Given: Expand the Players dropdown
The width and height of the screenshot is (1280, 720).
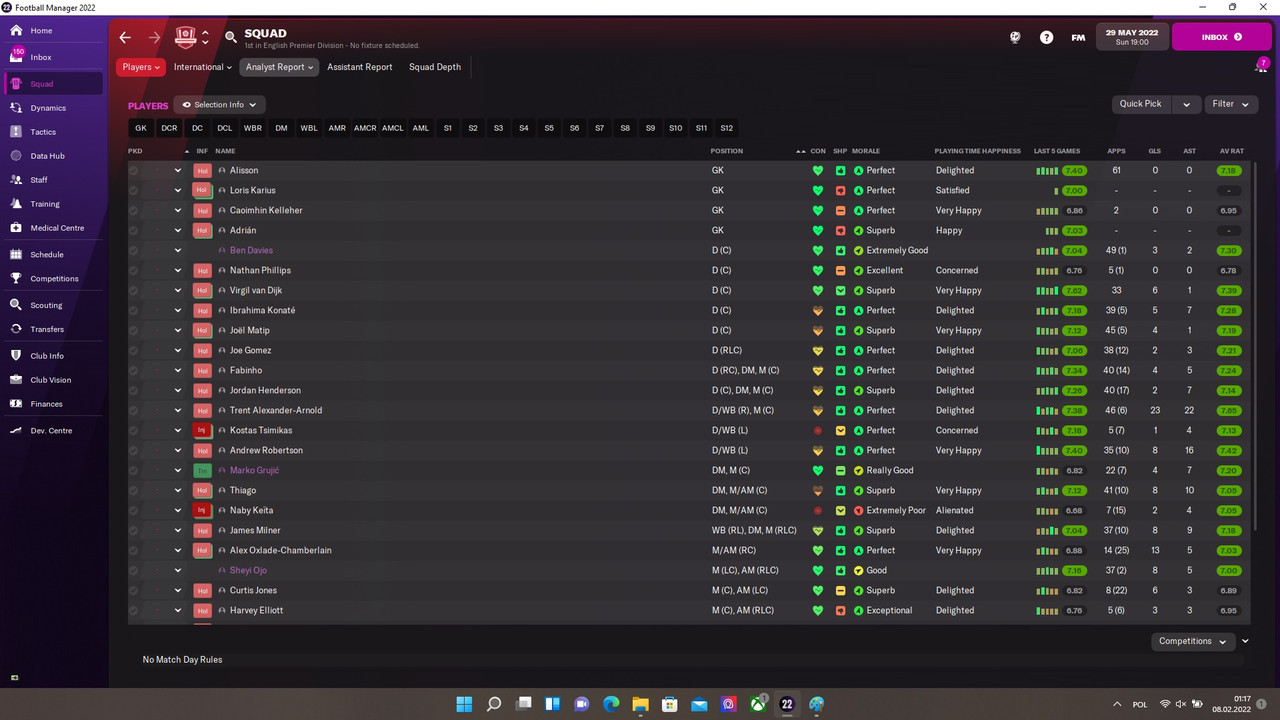Looking at the screenshot, I should [141, 67].
